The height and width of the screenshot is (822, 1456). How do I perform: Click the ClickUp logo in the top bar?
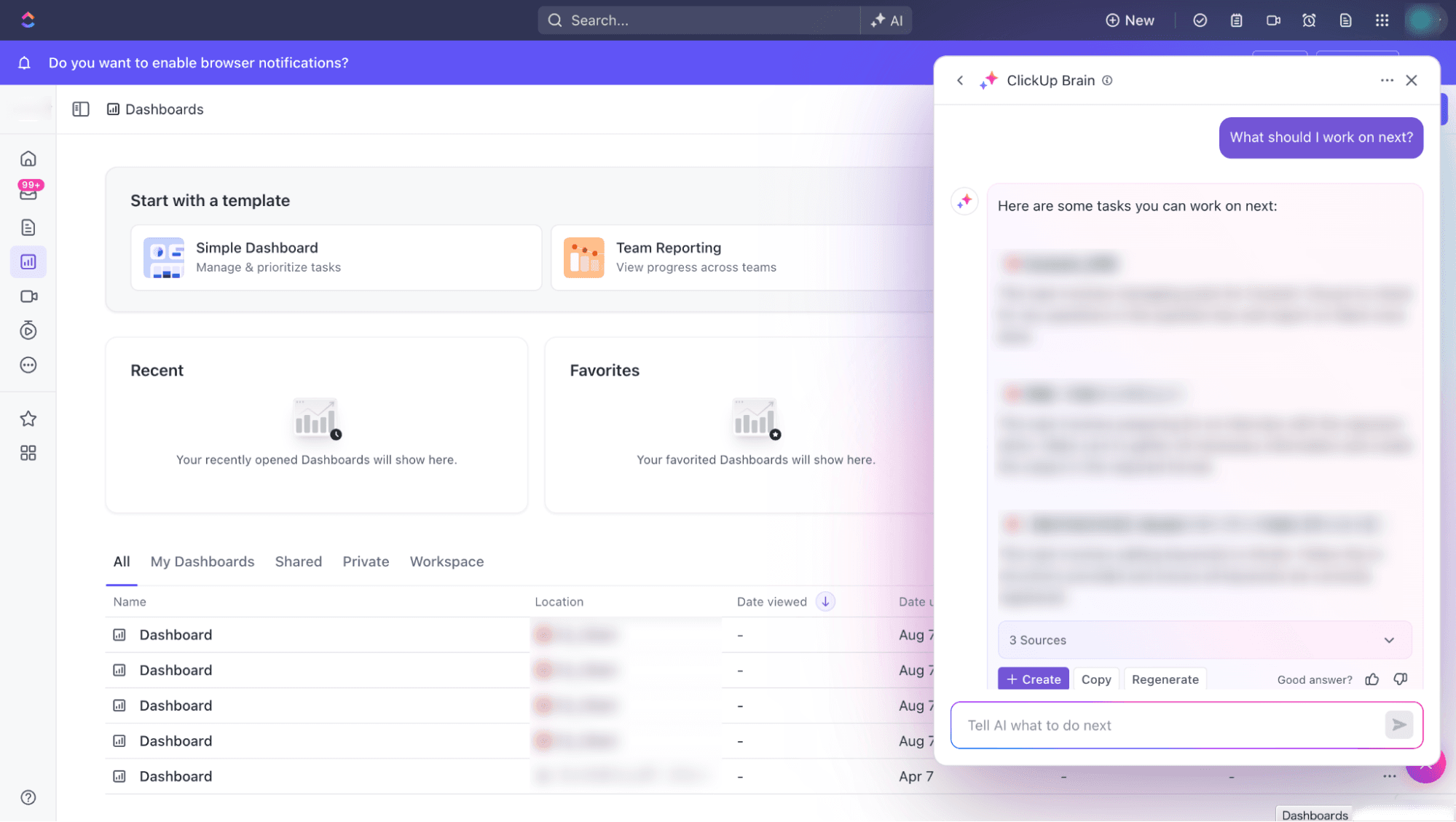tap(28, 20)
